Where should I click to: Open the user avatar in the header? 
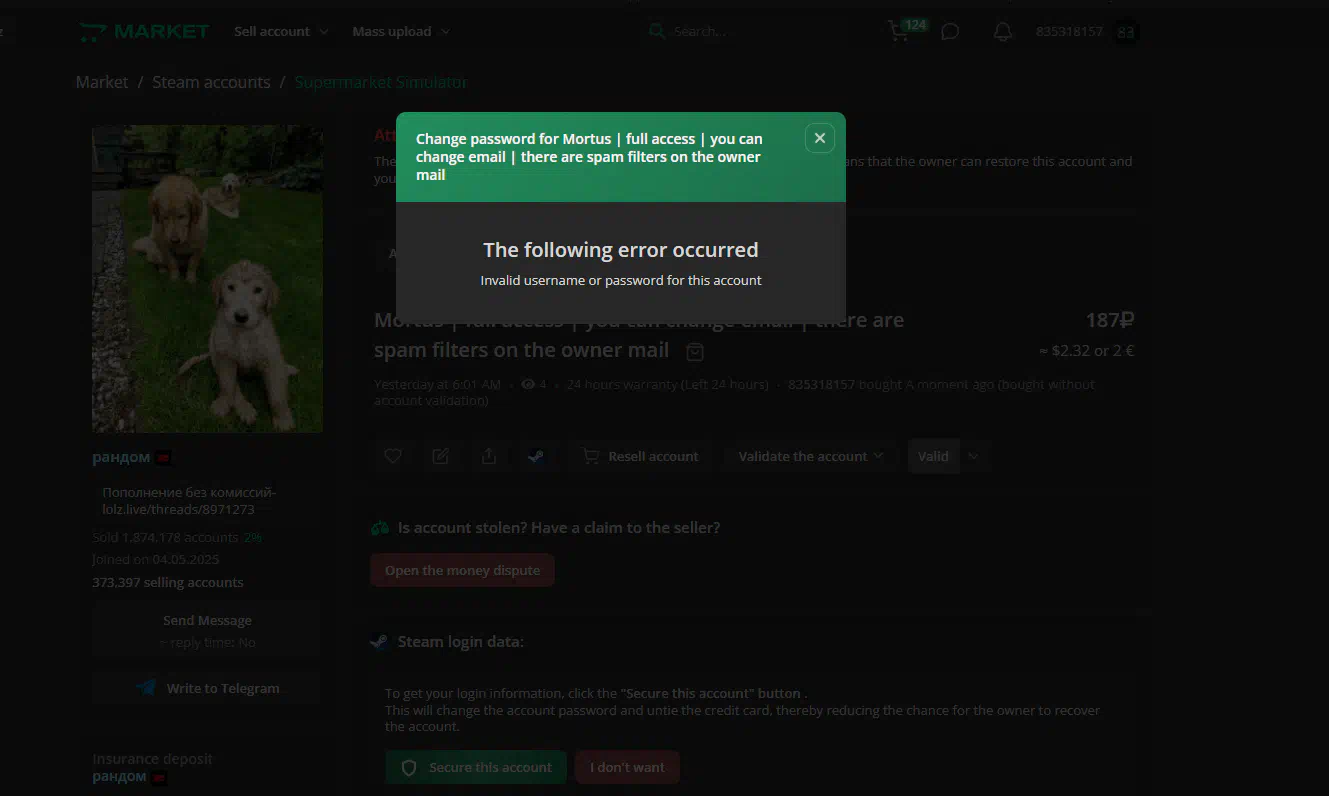coord(1126,32)
